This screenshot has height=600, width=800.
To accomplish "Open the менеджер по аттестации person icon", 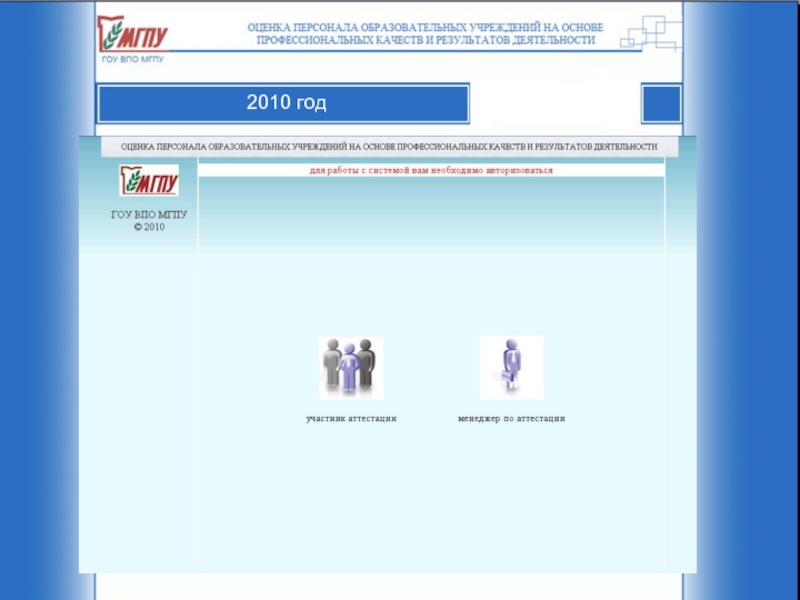I will coord(511,367).
